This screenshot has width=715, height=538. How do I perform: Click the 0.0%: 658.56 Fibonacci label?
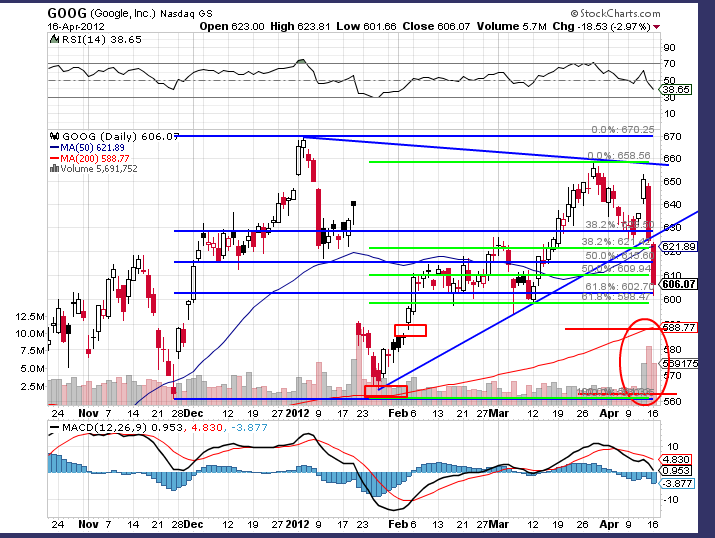(619, 156)
